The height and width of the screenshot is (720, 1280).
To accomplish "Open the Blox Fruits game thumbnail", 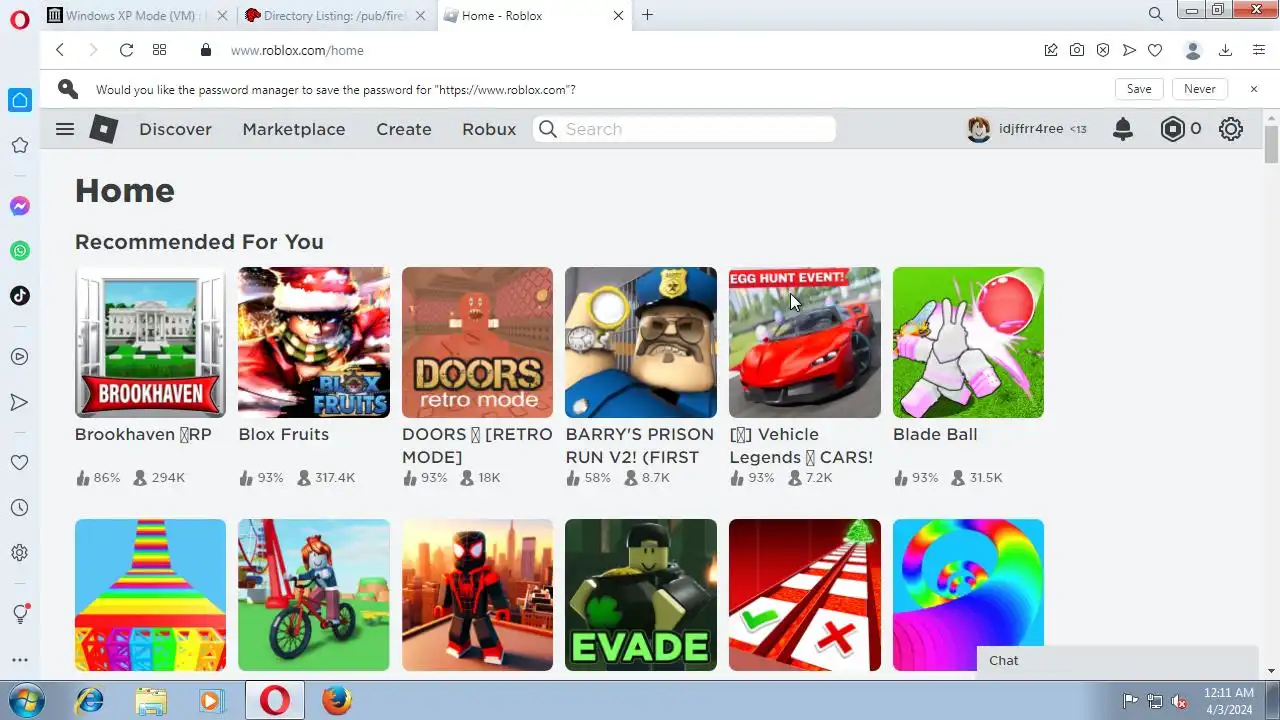I will (314, 342).
